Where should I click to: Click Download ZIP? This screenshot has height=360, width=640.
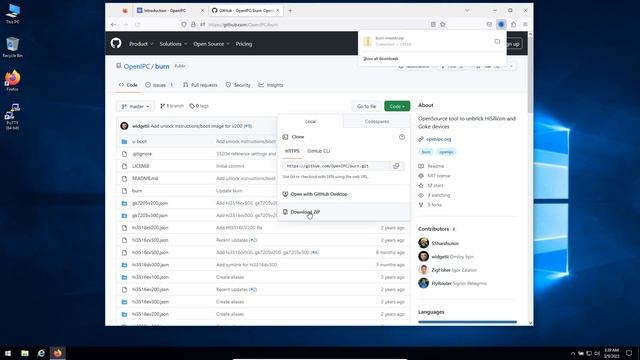305,212
